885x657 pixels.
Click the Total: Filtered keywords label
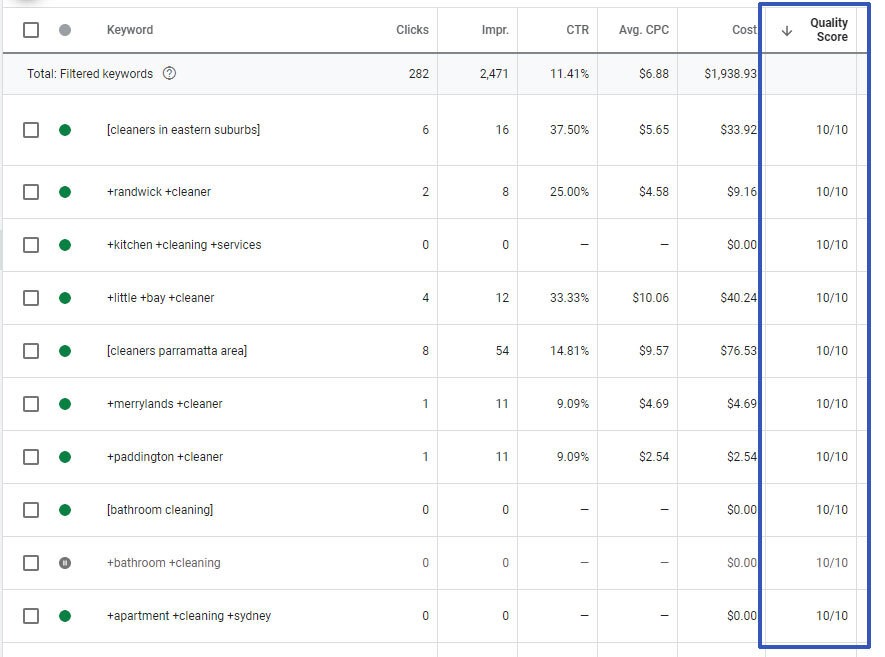coord(90,74)
